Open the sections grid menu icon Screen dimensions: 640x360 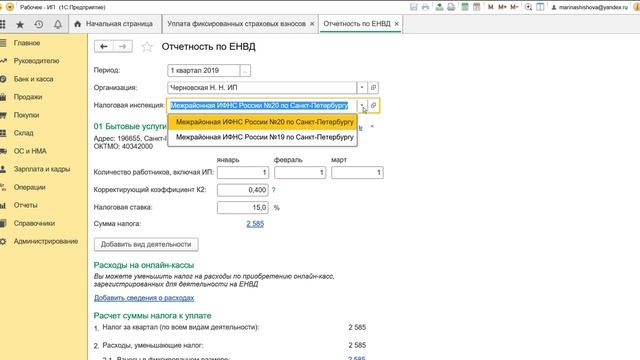tap(3, 24)
